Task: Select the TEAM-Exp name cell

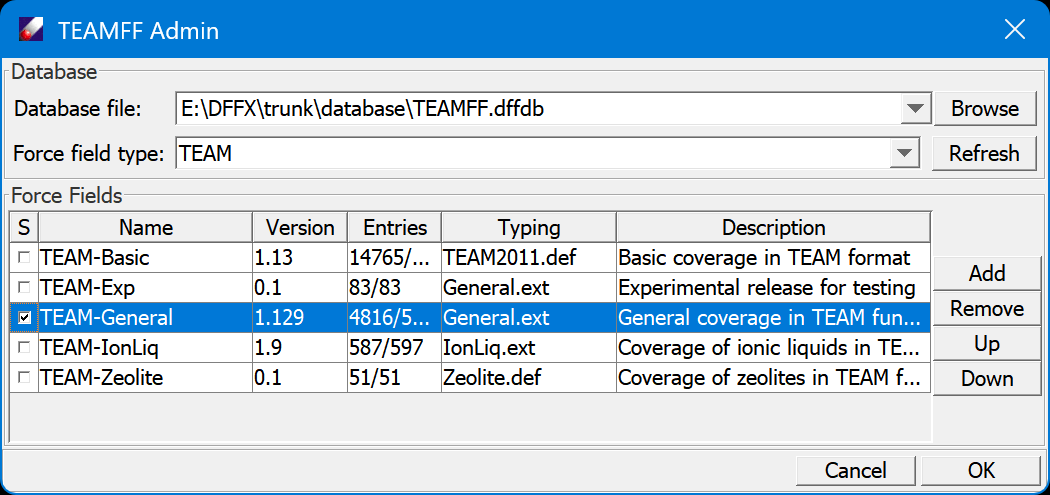Action: [146, 288]
